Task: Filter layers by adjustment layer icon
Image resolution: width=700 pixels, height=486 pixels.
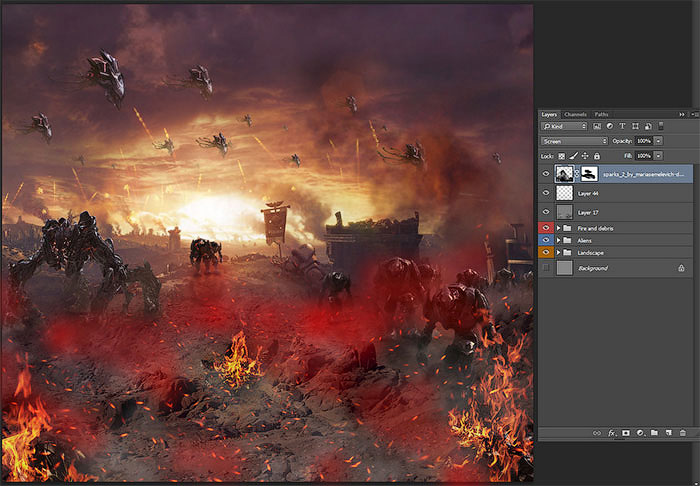Action: point(610,126)
